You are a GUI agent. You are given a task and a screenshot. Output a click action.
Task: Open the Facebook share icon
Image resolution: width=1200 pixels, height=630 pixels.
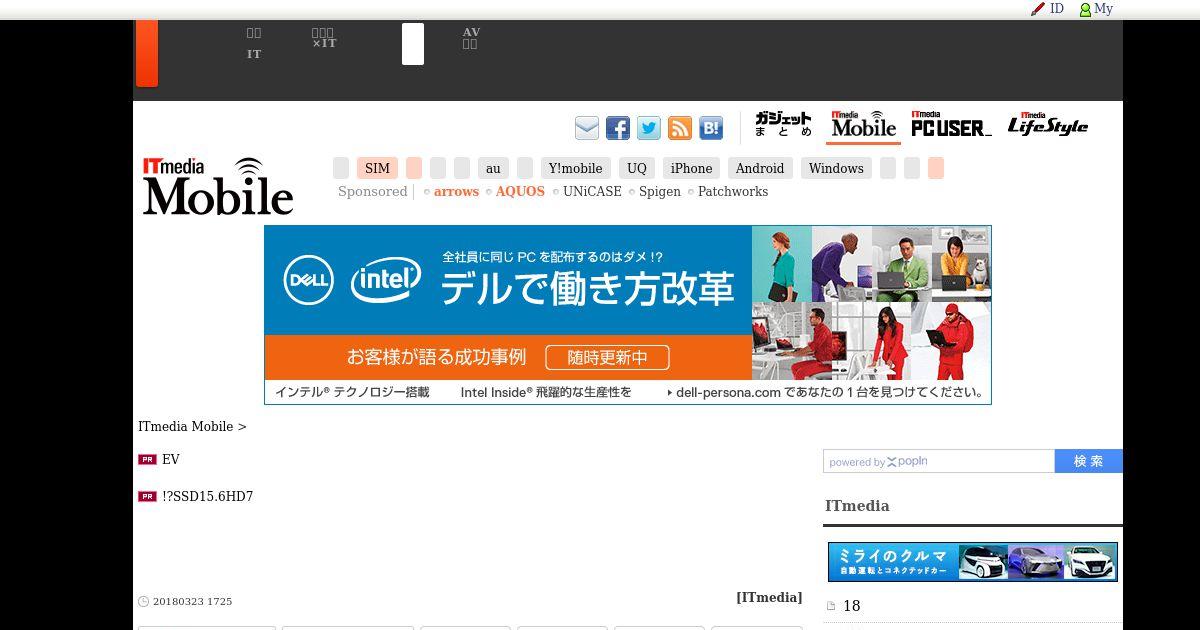point(618,128)
